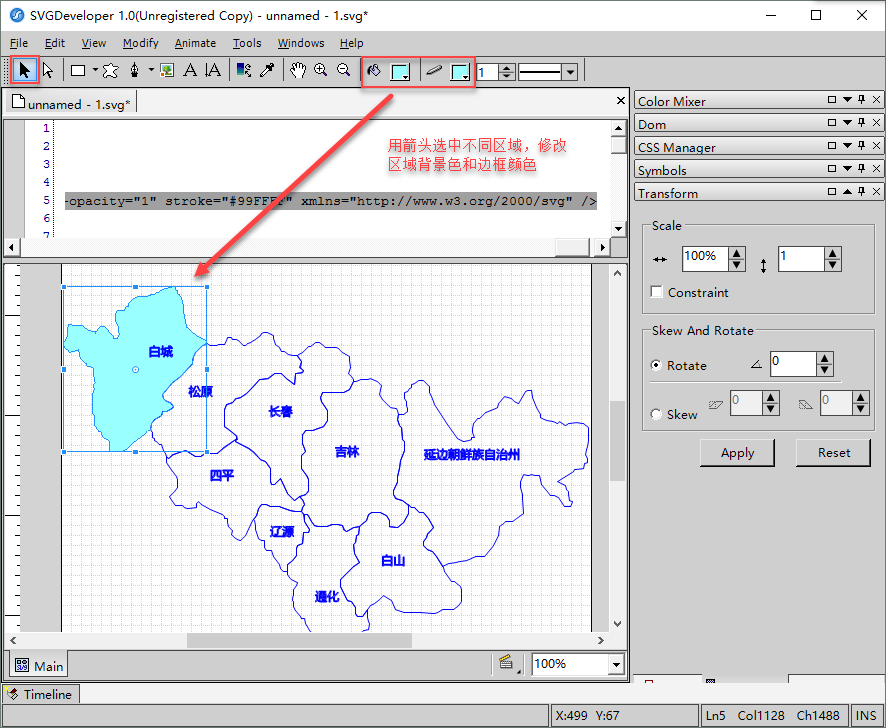
Task: Increase the vertical scale stepper
Action: point(832,253)
